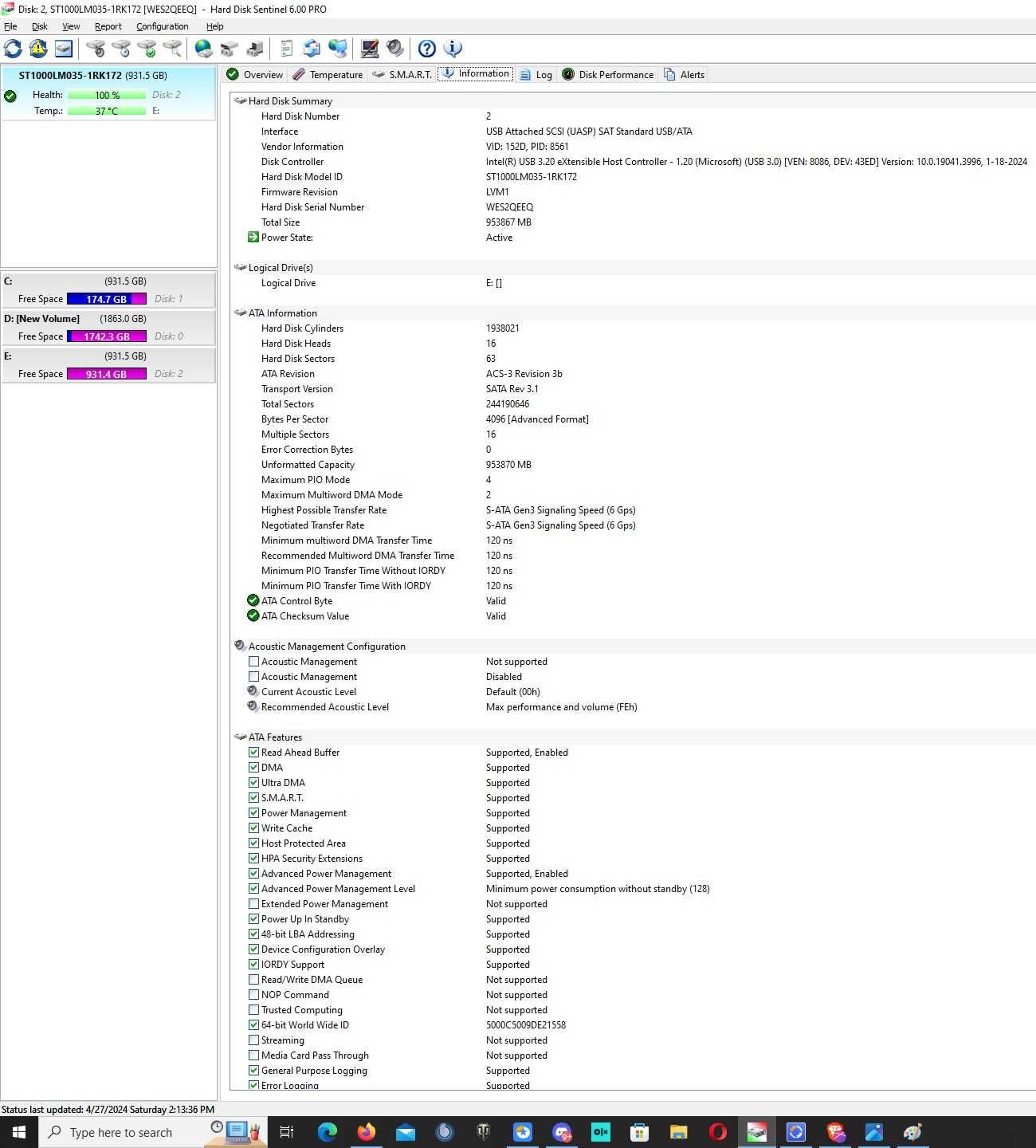The width and height of the screenshot is (1036, 1148).
Task: Start the extended self test (drive with clock icon)
Action: coord(121,49)
